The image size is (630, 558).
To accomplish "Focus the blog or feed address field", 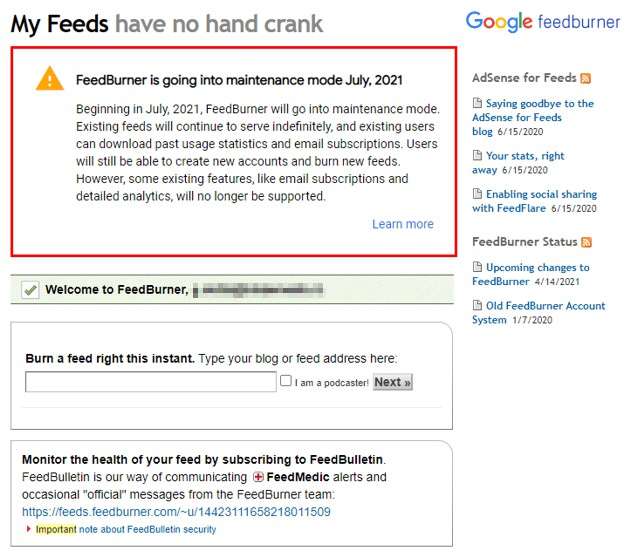I will pos(150,382).
